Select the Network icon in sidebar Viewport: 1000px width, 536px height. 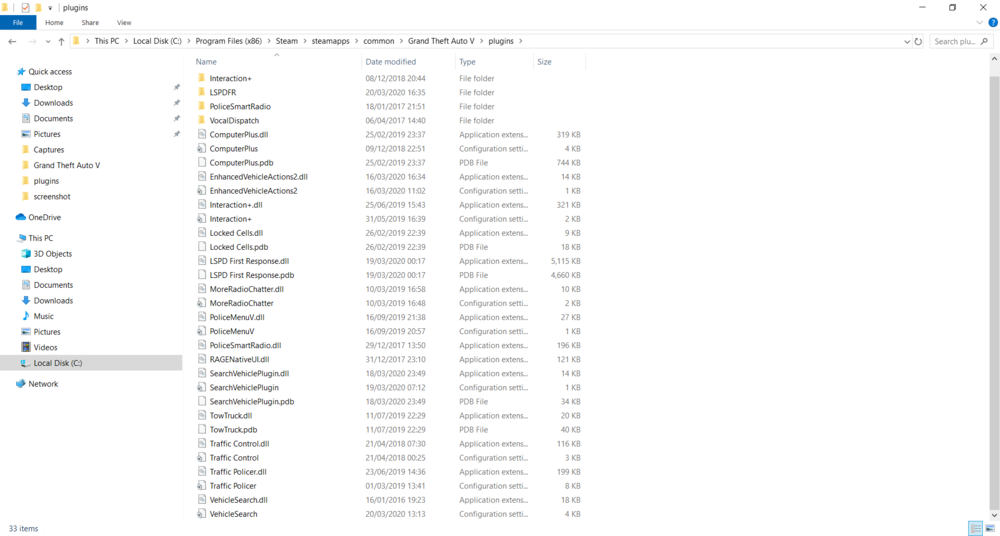21,384
